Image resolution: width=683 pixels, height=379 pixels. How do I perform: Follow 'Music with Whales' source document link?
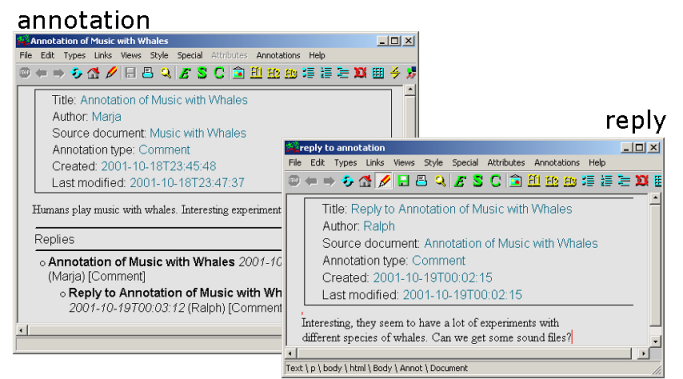[x=198, y=133]
